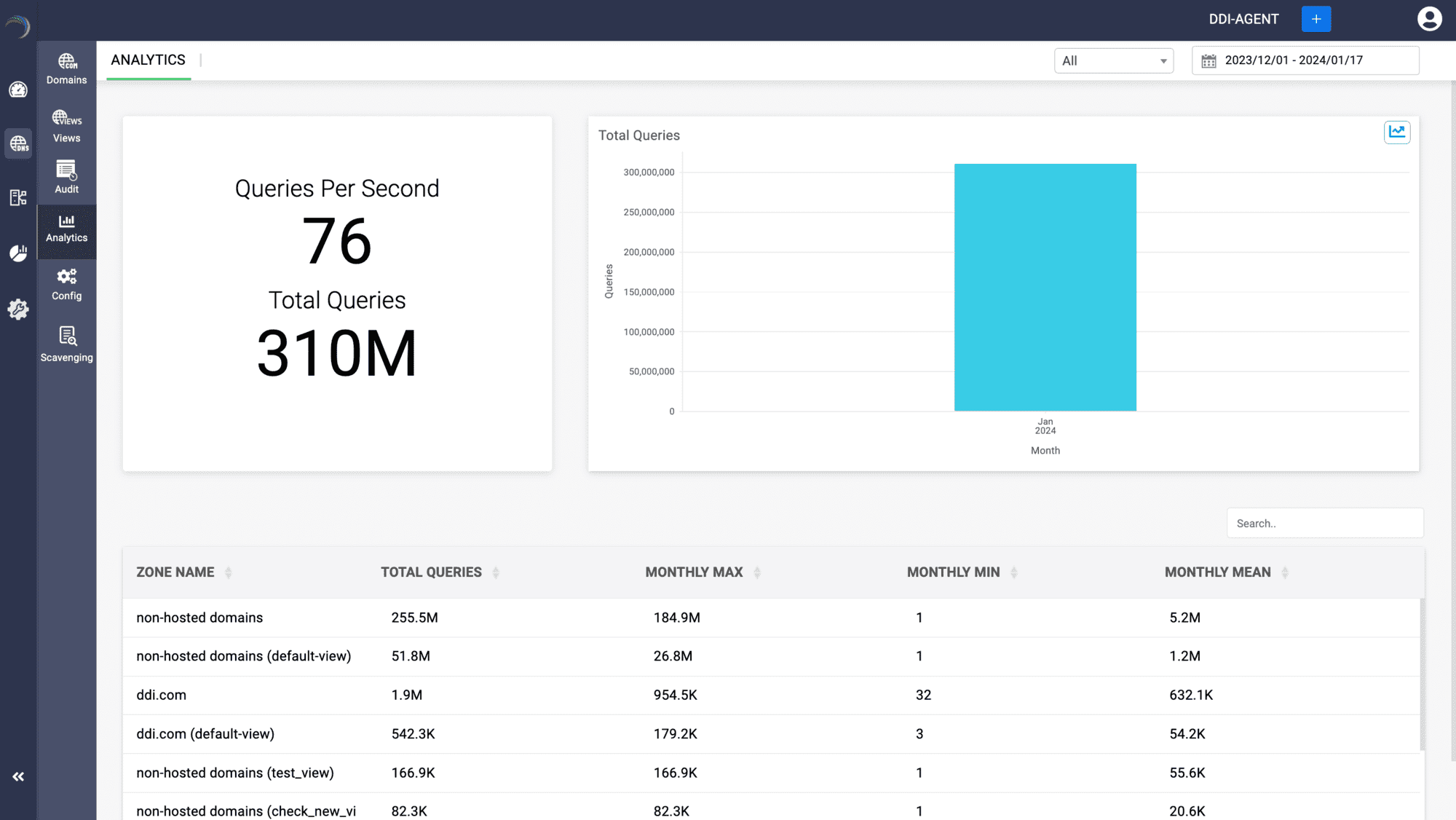Screen dimensions: 1456x820
Task: Click the blue plus button
Action: pyautogui.click(x=1315, y=19)
